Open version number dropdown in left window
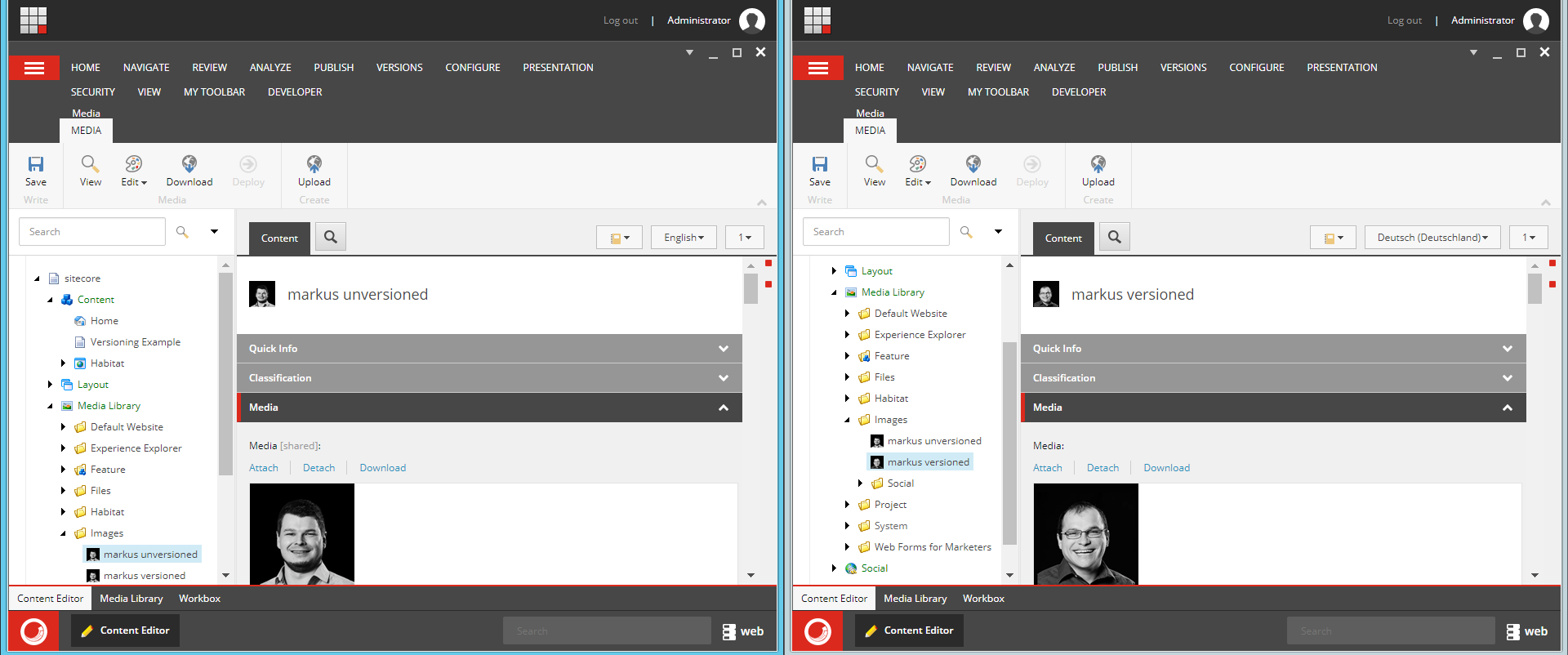This screenshot has width=1568, height=655. [745, 238]
